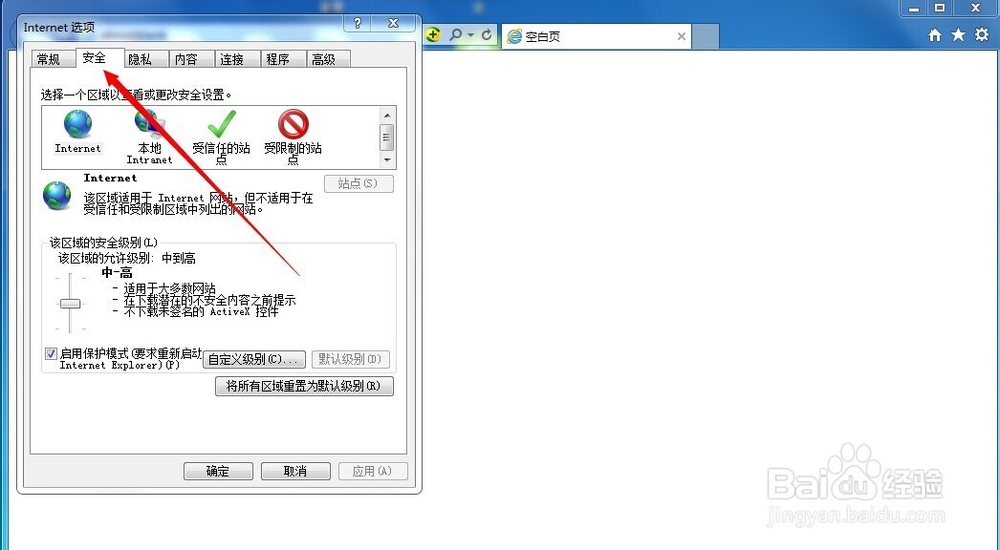Open a new tab in IE

705,36
